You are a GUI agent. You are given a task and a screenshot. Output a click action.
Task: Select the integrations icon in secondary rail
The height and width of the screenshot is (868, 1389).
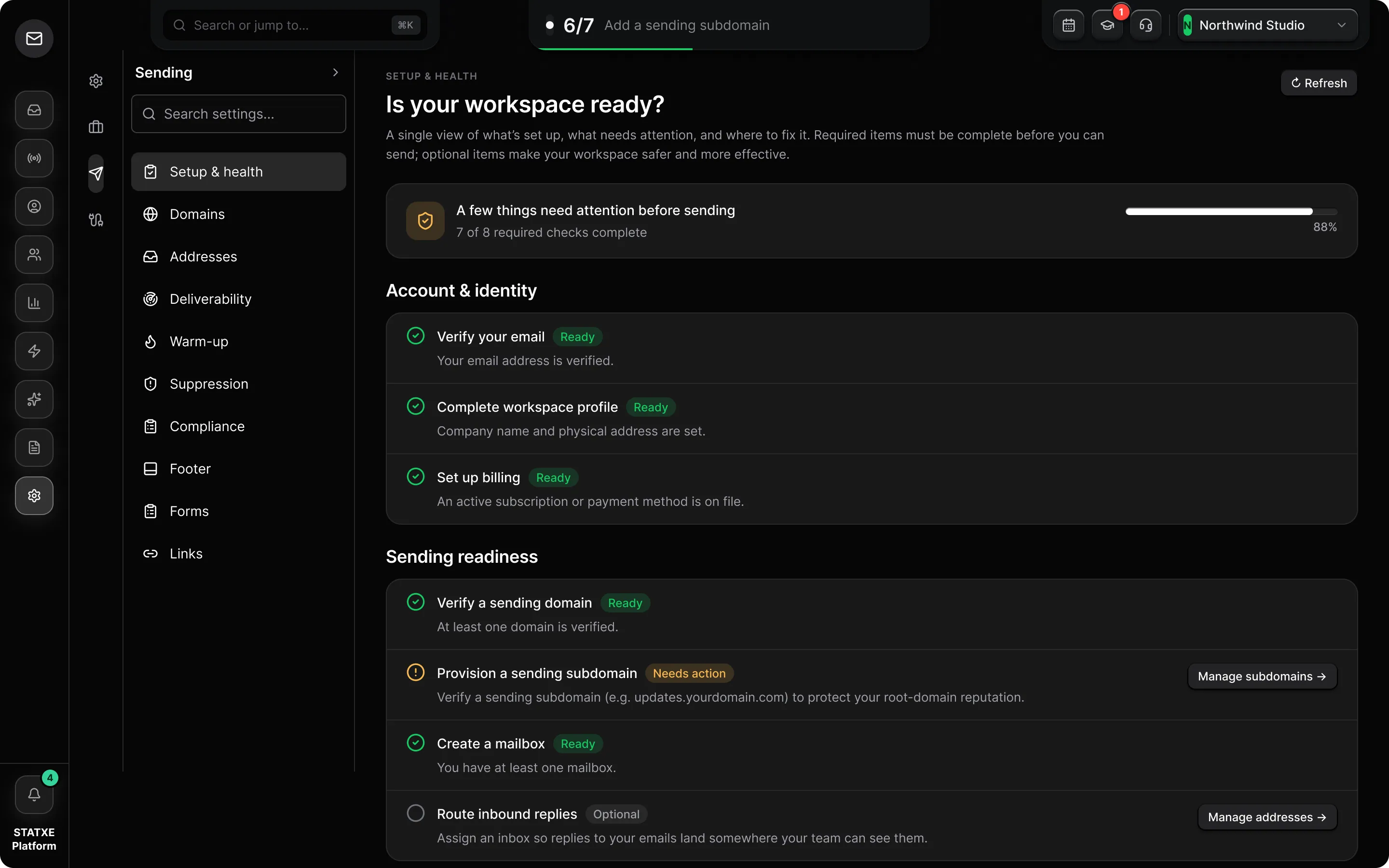pos(96,220)
